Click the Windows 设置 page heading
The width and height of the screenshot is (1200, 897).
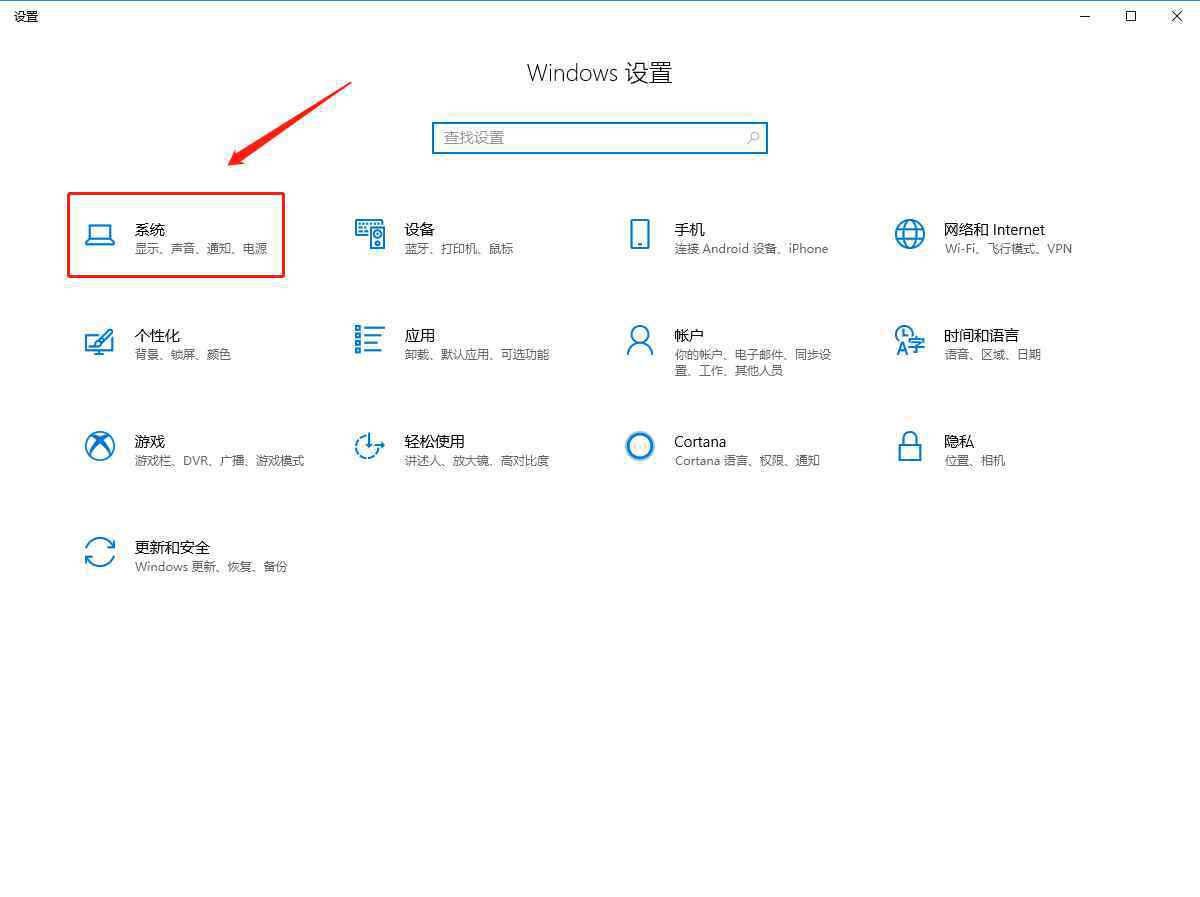(x=600, y=73)
